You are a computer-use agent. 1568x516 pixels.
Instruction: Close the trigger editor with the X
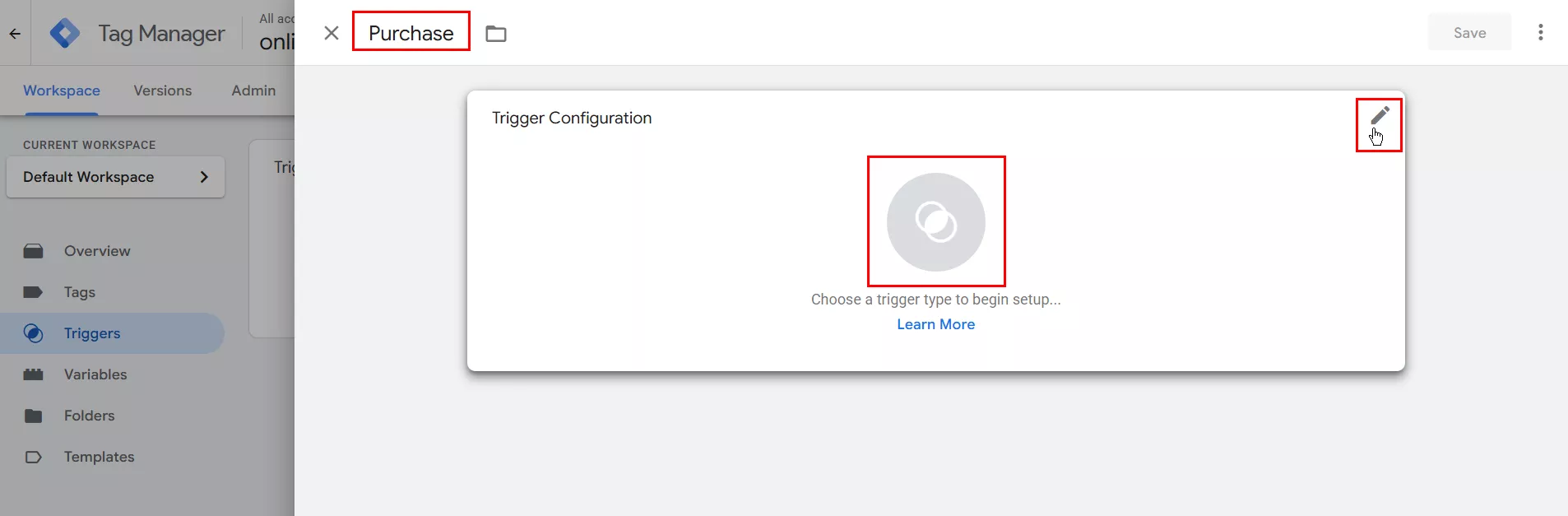point(331,33)
